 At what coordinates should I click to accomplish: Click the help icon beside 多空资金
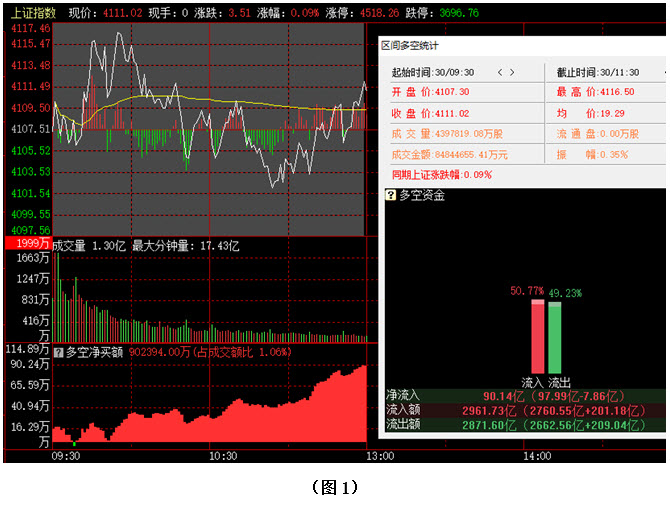(391, 195)
